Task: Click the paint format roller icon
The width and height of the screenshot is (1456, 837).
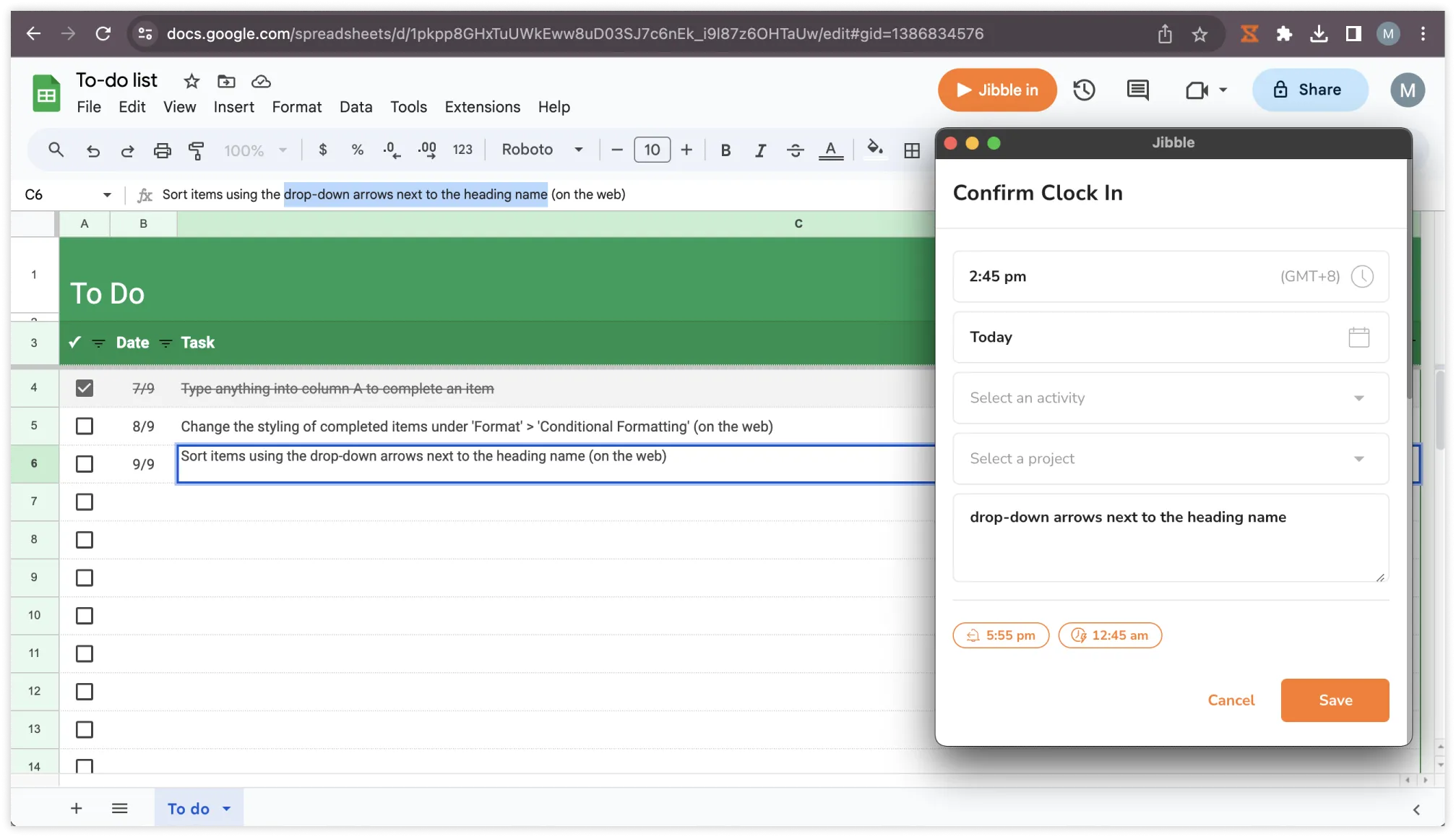Action: tap(196, 150)
